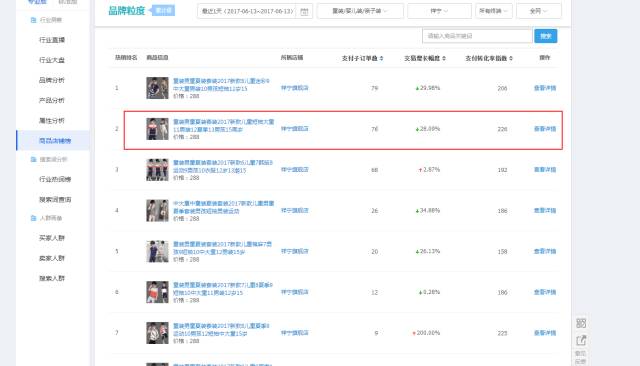
Task: Open store link for rank 4 product
Action: 295,211
